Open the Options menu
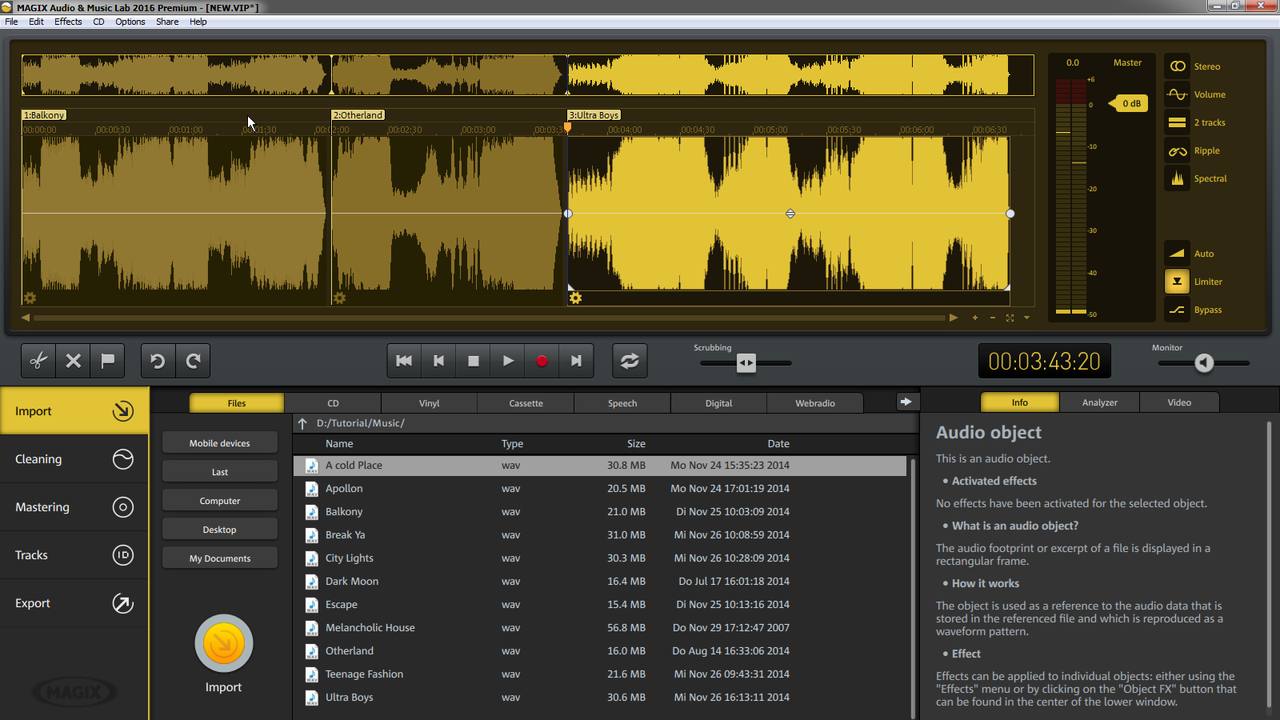 click(130, 21)
